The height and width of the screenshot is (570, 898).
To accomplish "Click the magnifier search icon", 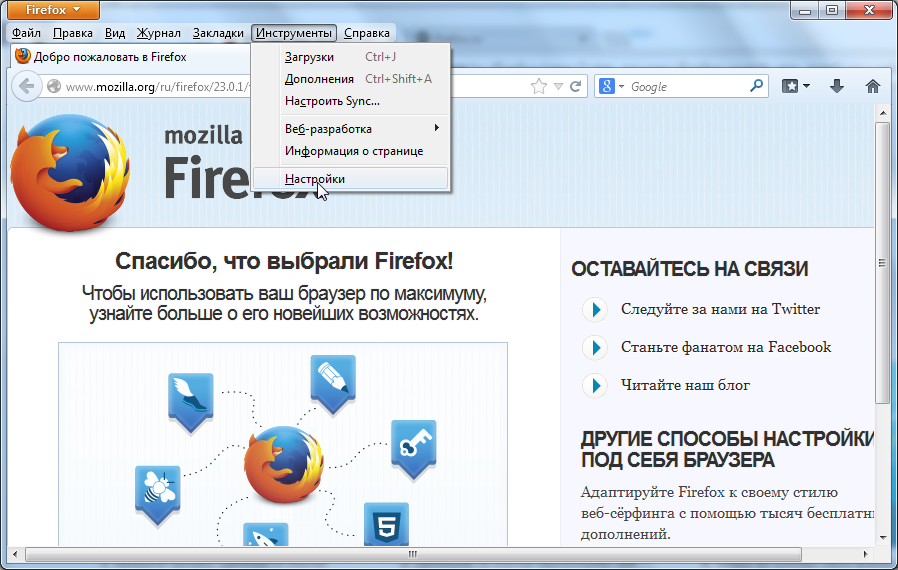I will click(757, 86).
